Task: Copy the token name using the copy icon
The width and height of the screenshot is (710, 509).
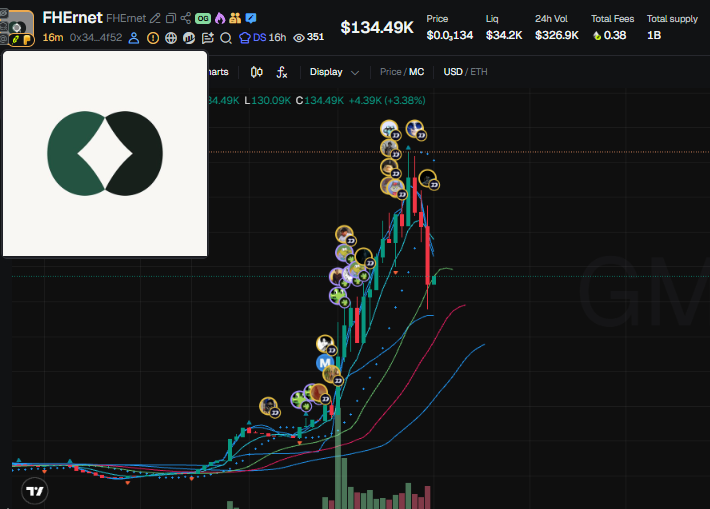Action: coord(171,18)
